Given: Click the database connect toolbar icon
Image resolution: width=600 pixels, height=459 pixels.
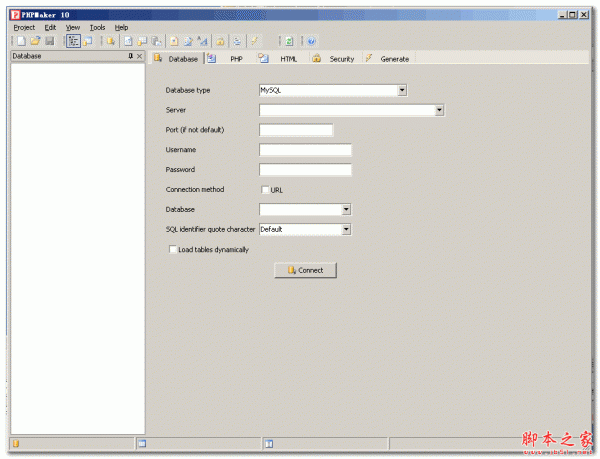Looking at the screenshot, I should [111, 41].
